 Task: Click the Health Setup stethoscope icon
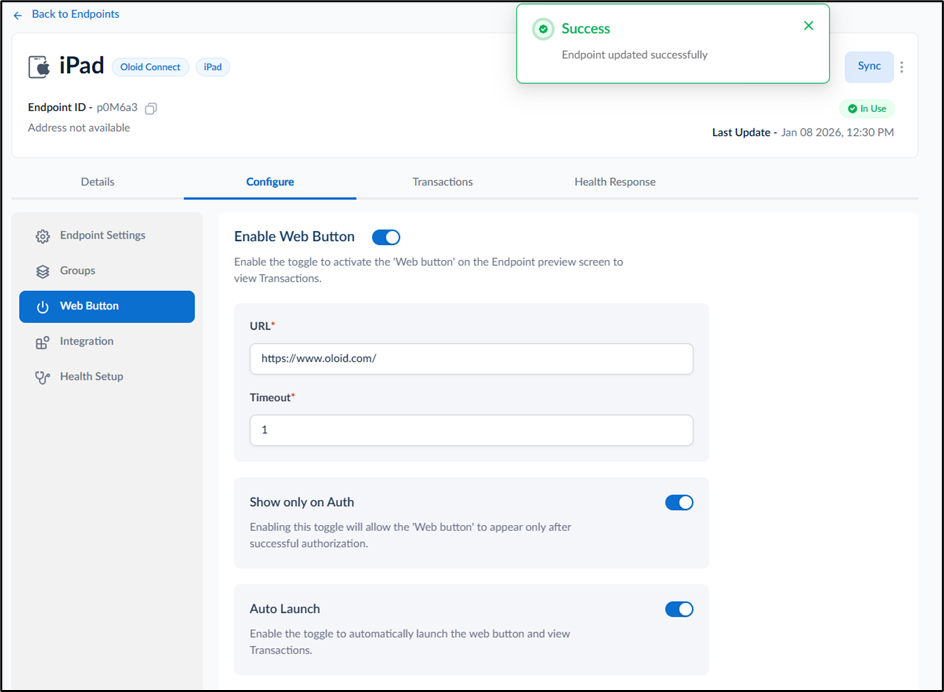[42, 378]
